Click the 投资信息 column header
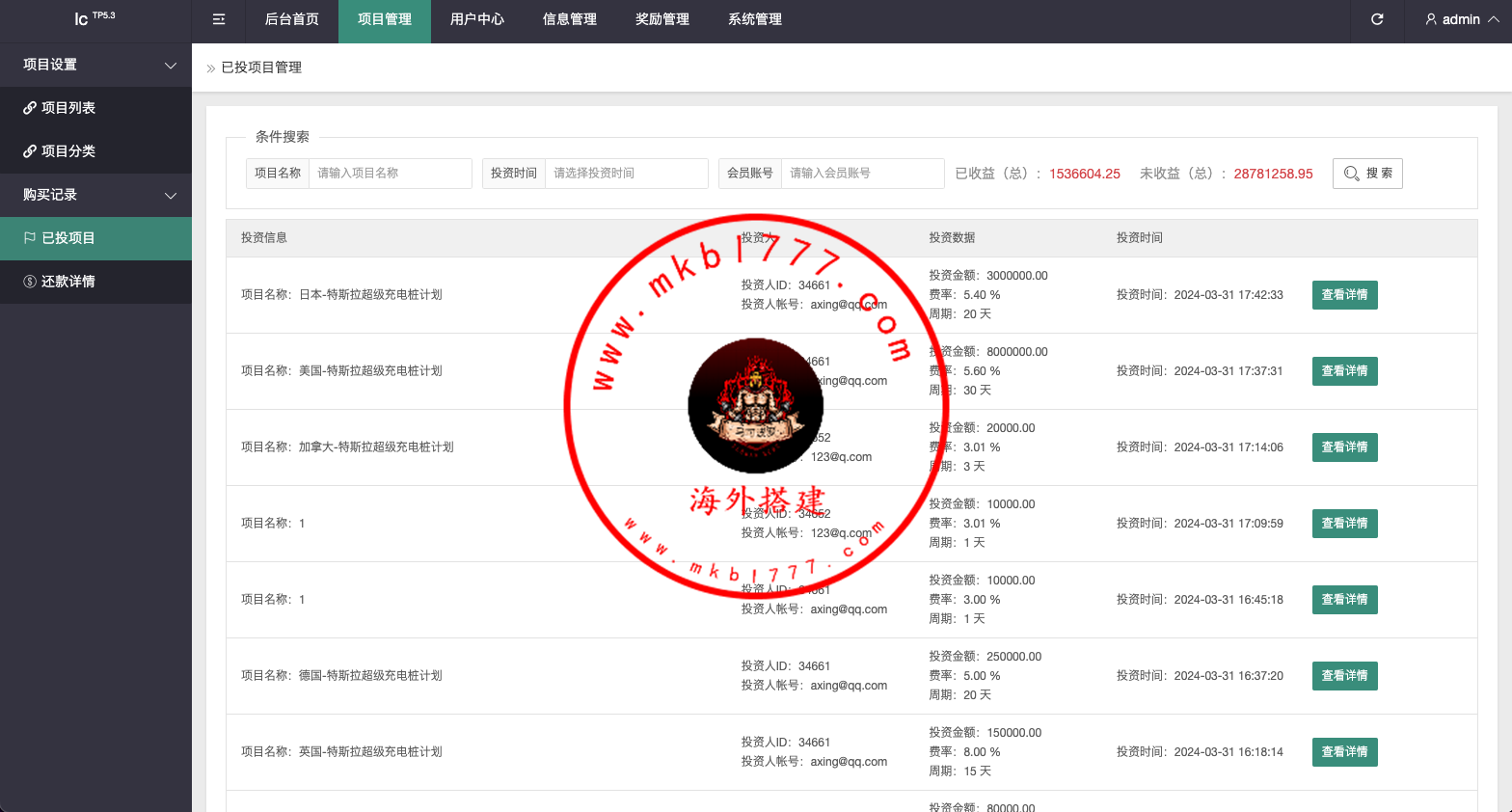The width and height of the screenshot is (1512, 812). 264,237
